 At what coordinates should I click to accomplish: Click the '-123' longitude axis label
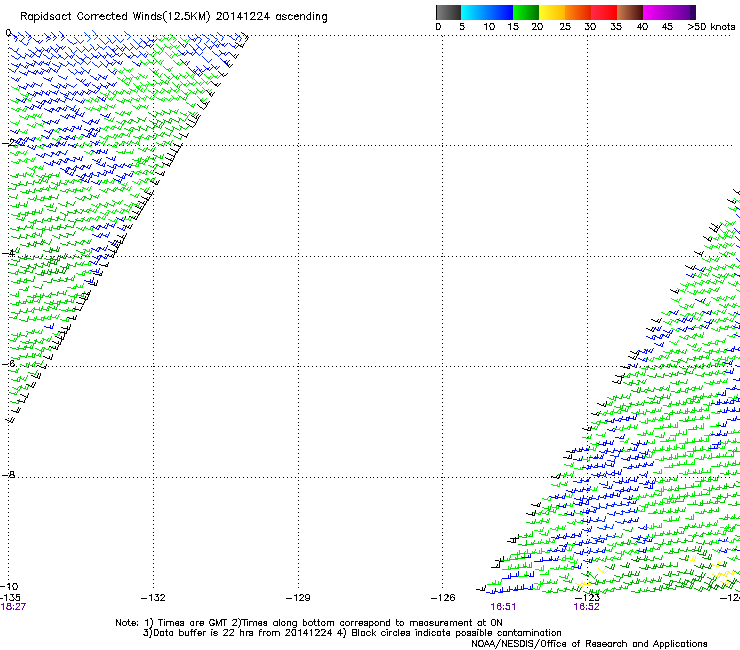click(x=588, y=598)
